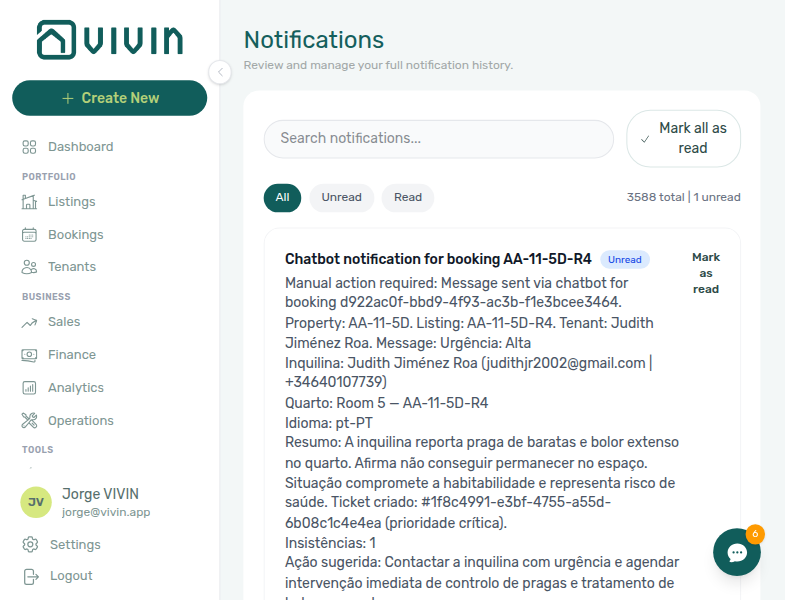Image resolution: width=785 pixels, height=600 pixels.
Task: Click the +34640107739 phone number
Action: point(334,382)
